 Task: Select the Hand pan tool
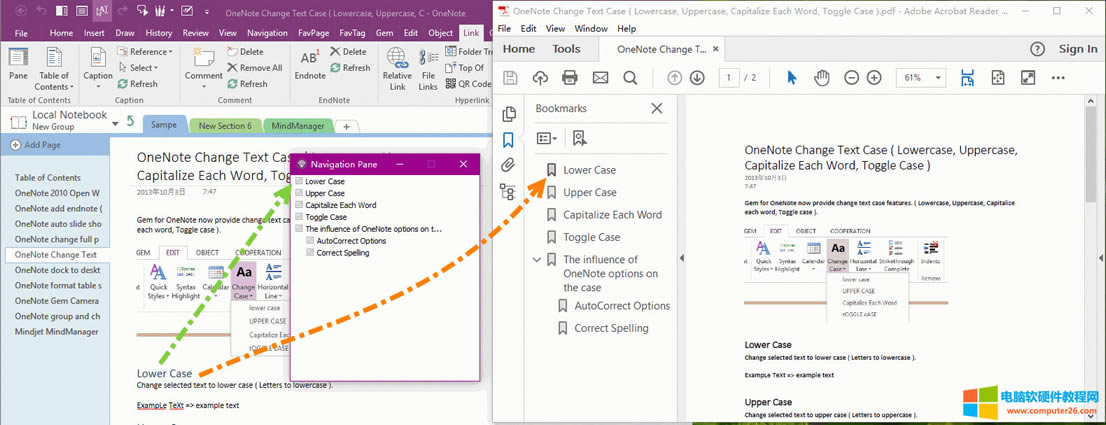click(822, 78)
